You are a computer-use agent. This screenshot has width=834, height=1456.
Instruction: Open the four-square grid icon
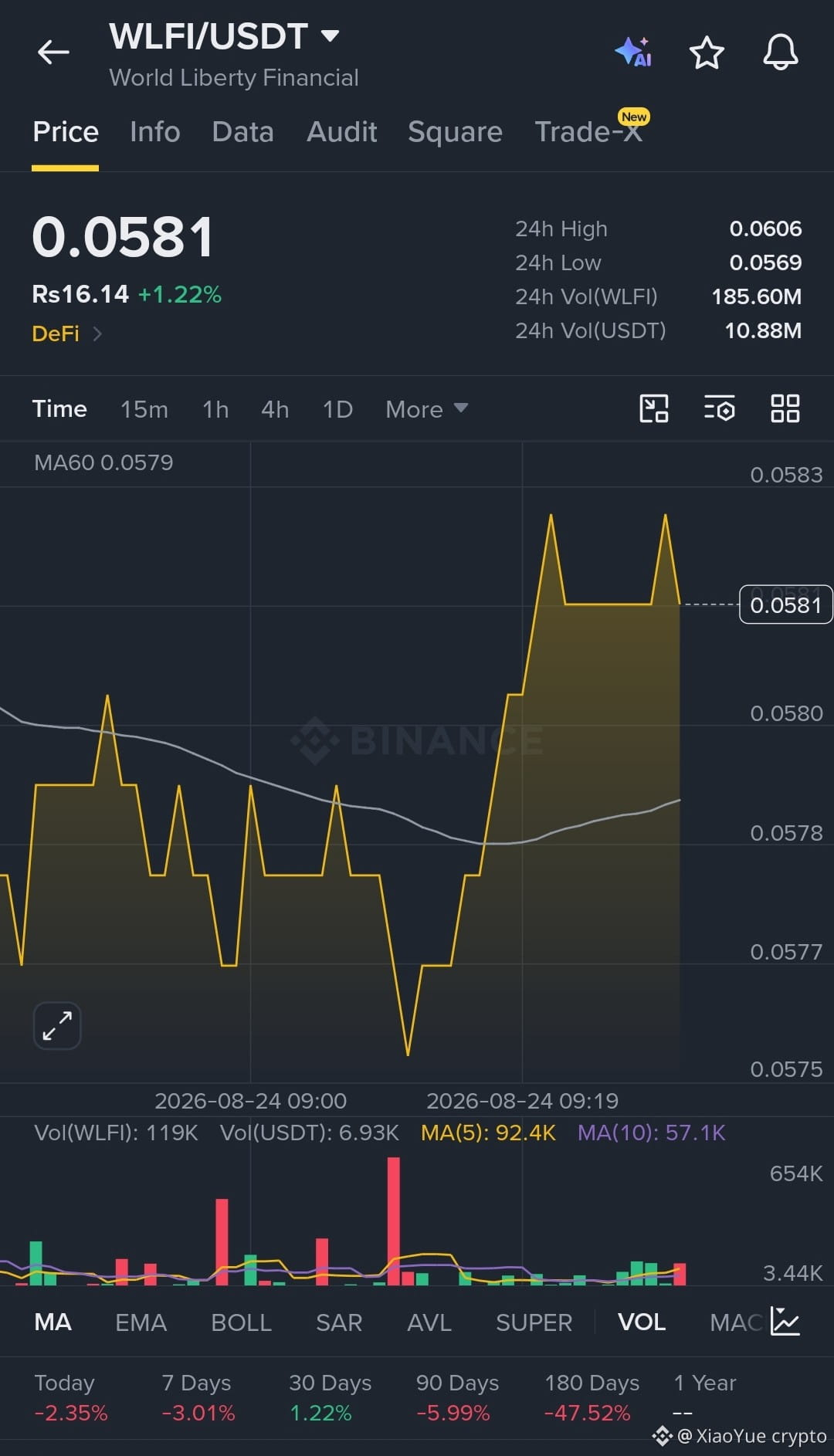coord(785,408)
